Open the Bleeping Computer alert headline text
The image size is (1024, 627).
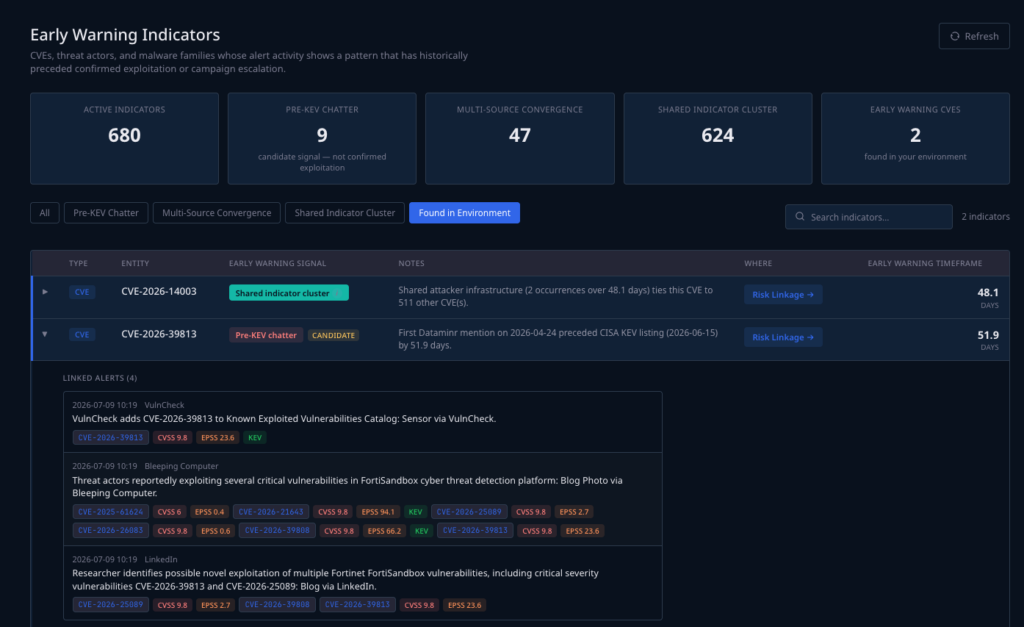[347, 487]
